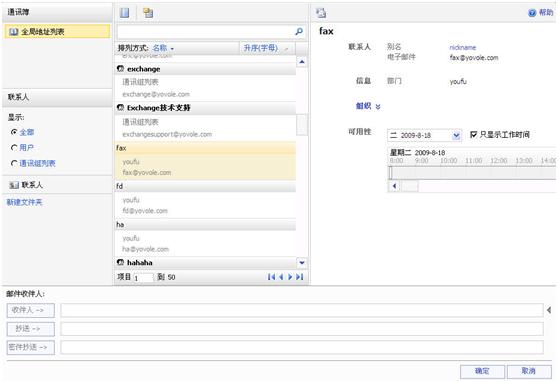Viewport: 558px width, 381px height.
Task: Click the list scroll-up arrow
Action: point(302,62)
